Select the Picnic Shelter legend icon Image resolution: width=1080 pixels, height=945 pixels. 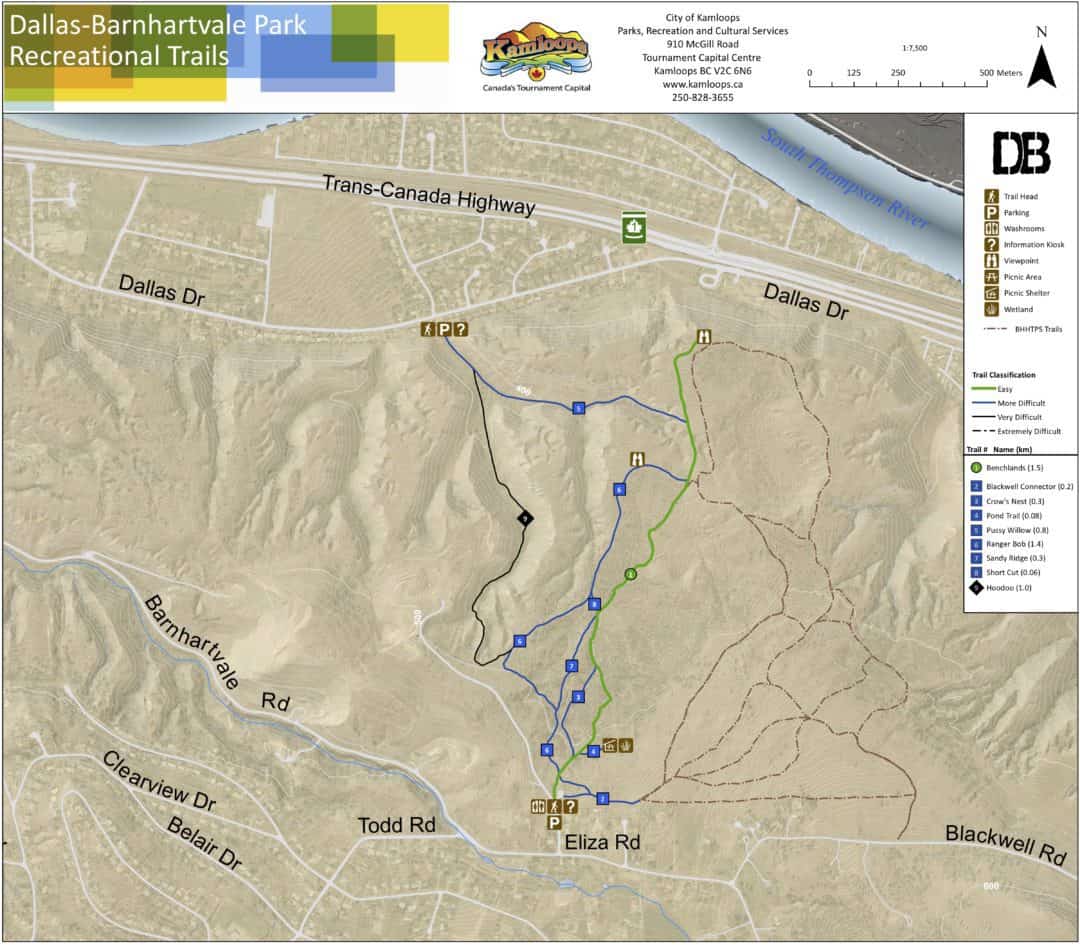coord(992,293)
